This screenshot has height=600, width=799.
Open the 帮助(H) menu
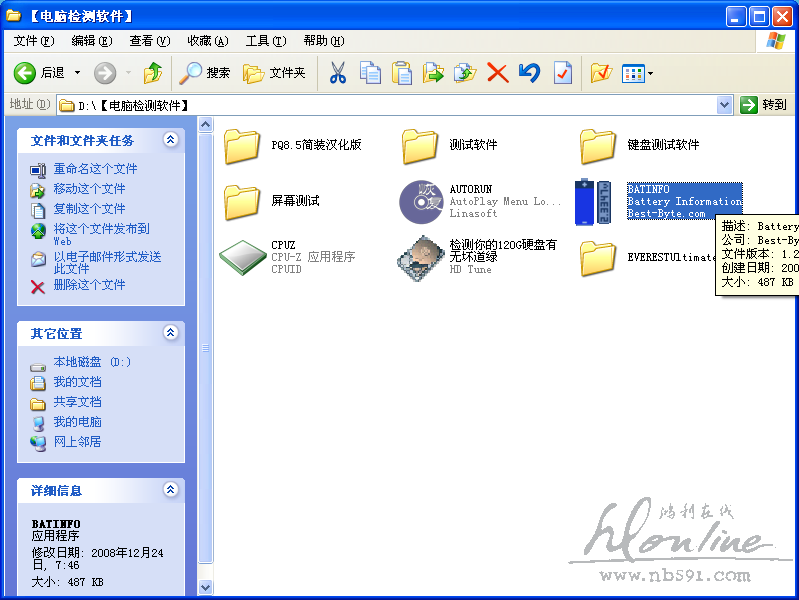pyautogui.click(x=324, y=41)
